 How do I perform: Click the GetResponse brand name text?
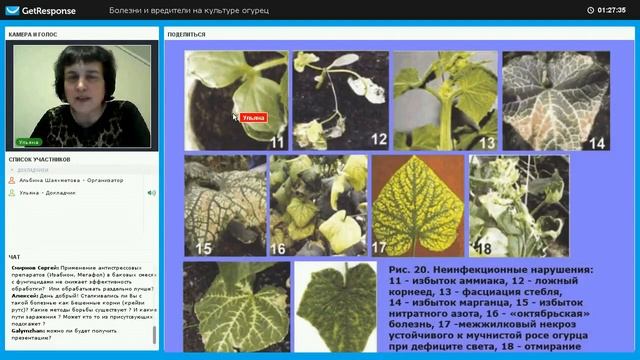point(49,11)
